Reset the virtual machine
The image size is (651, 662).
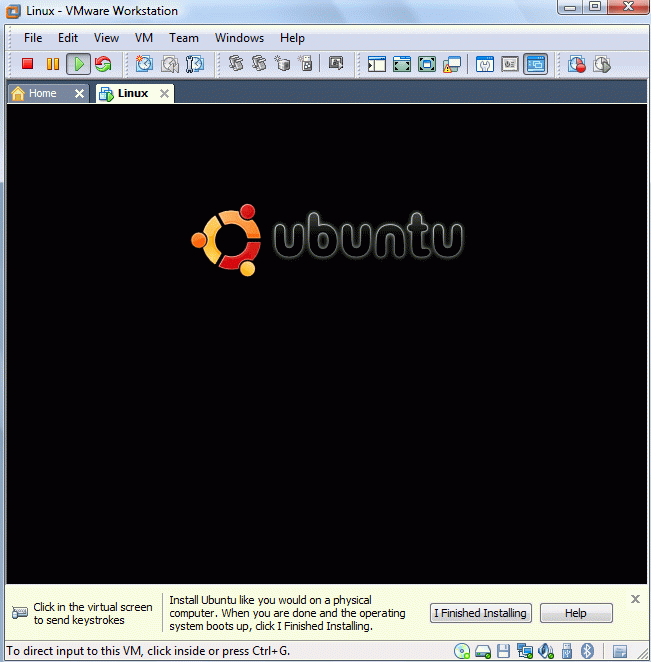[x=103, y=64]
